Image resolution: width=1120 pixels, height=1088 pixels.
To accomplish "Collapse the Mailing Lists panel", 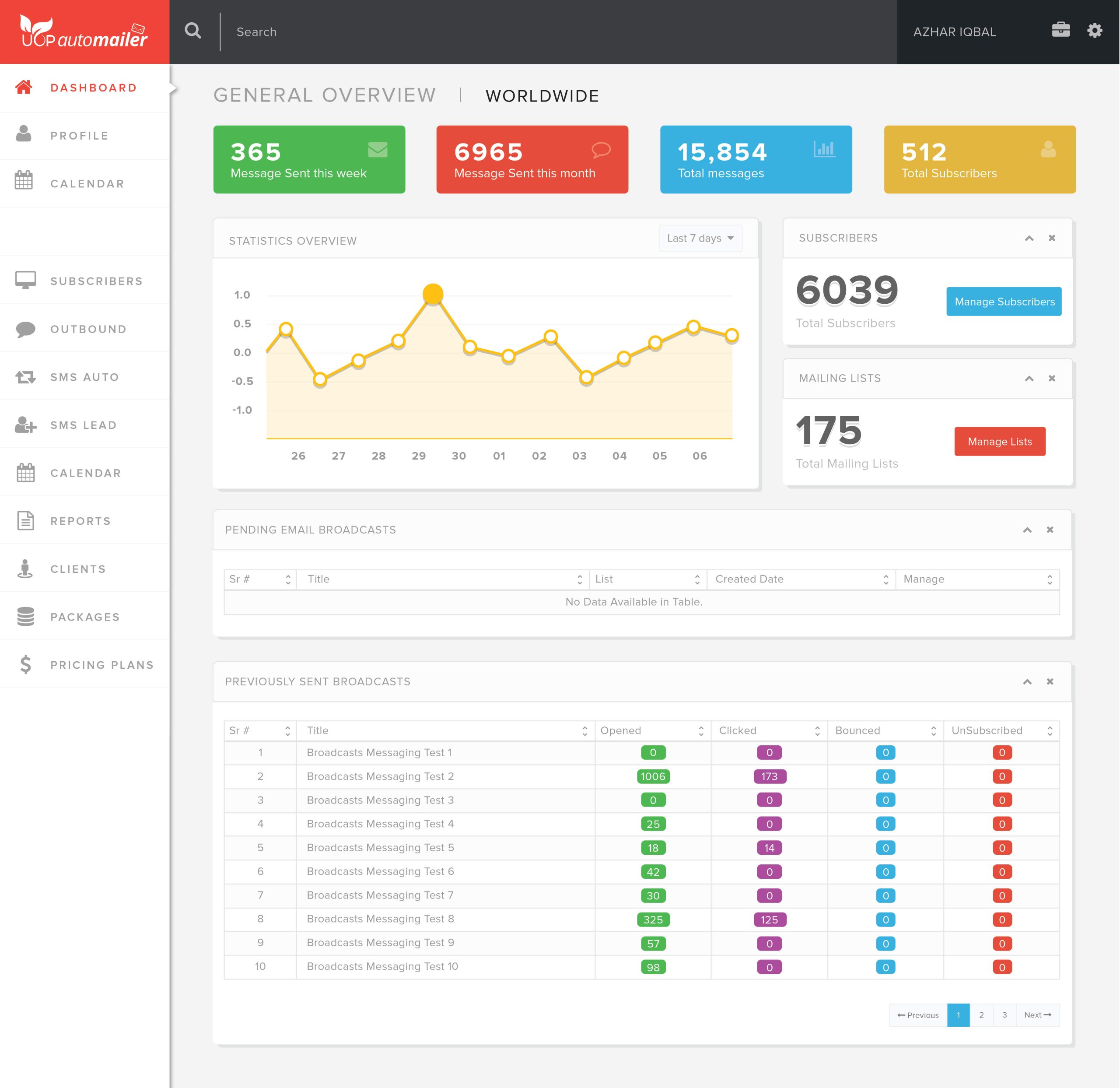I will tap(1029, 379).
